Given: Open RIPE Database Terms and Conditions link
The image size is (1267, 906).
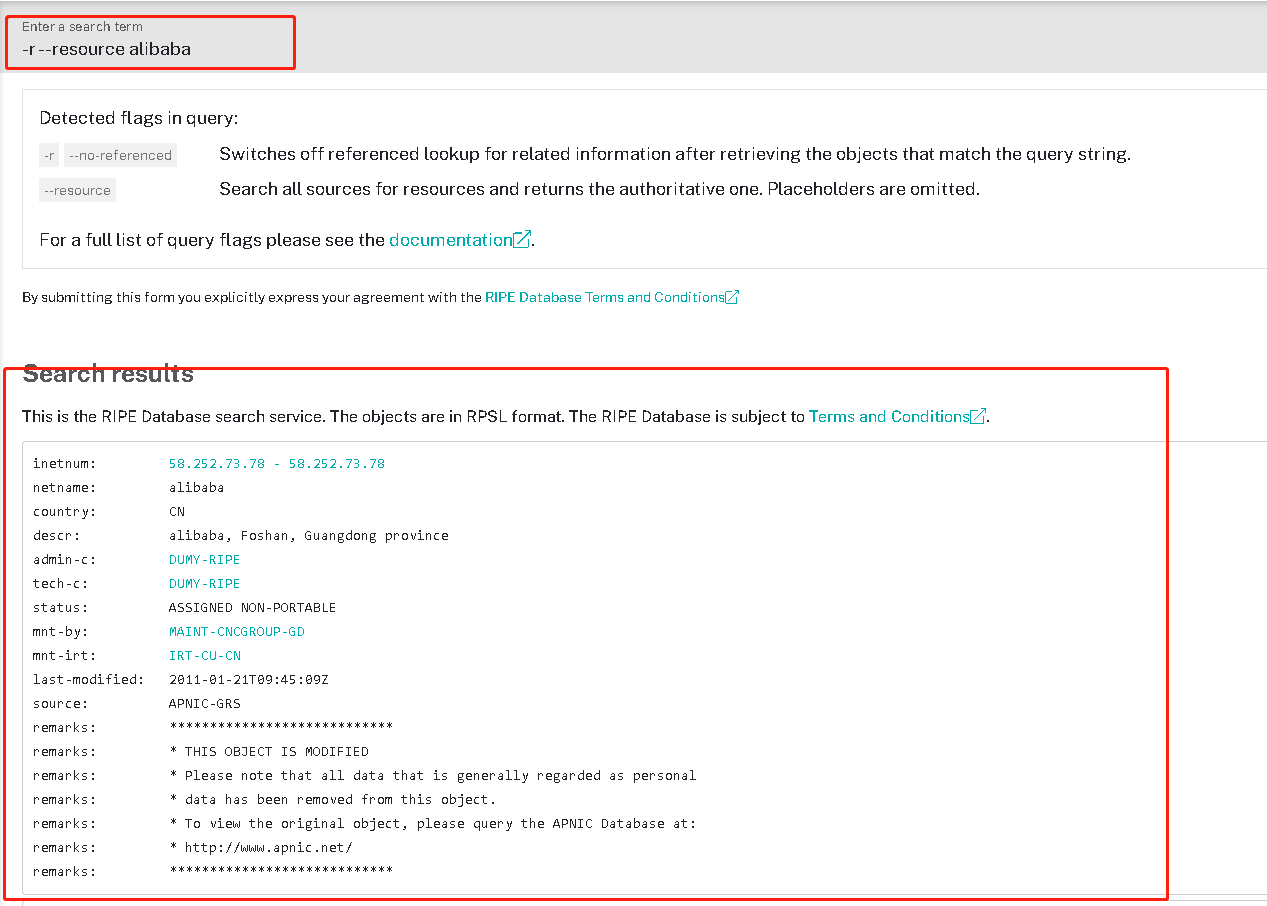Looking at the screenshot, I should click(x=604, y=297).
